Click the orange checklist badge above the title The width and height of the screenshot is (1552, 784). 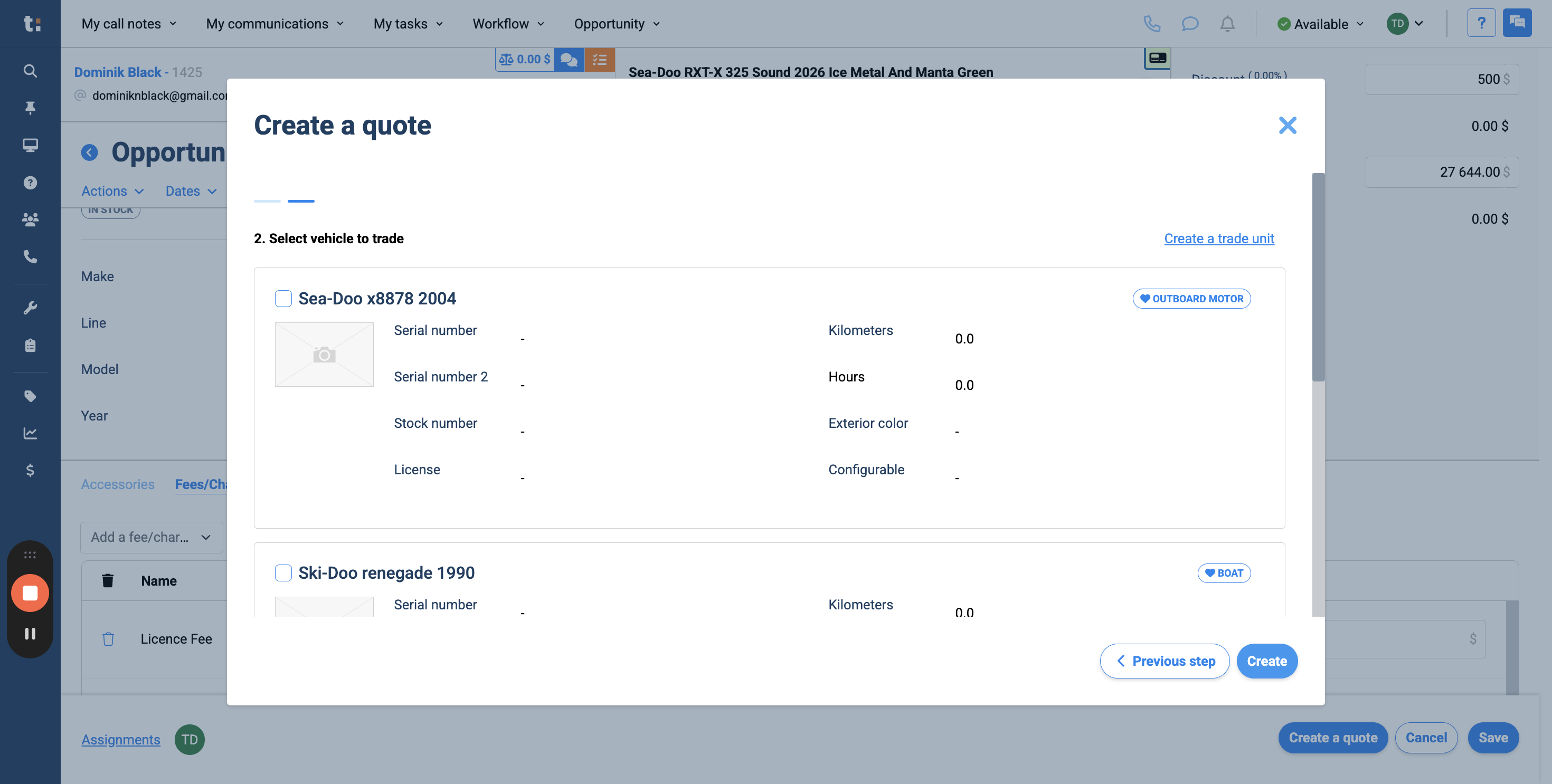tap(600, 60)
